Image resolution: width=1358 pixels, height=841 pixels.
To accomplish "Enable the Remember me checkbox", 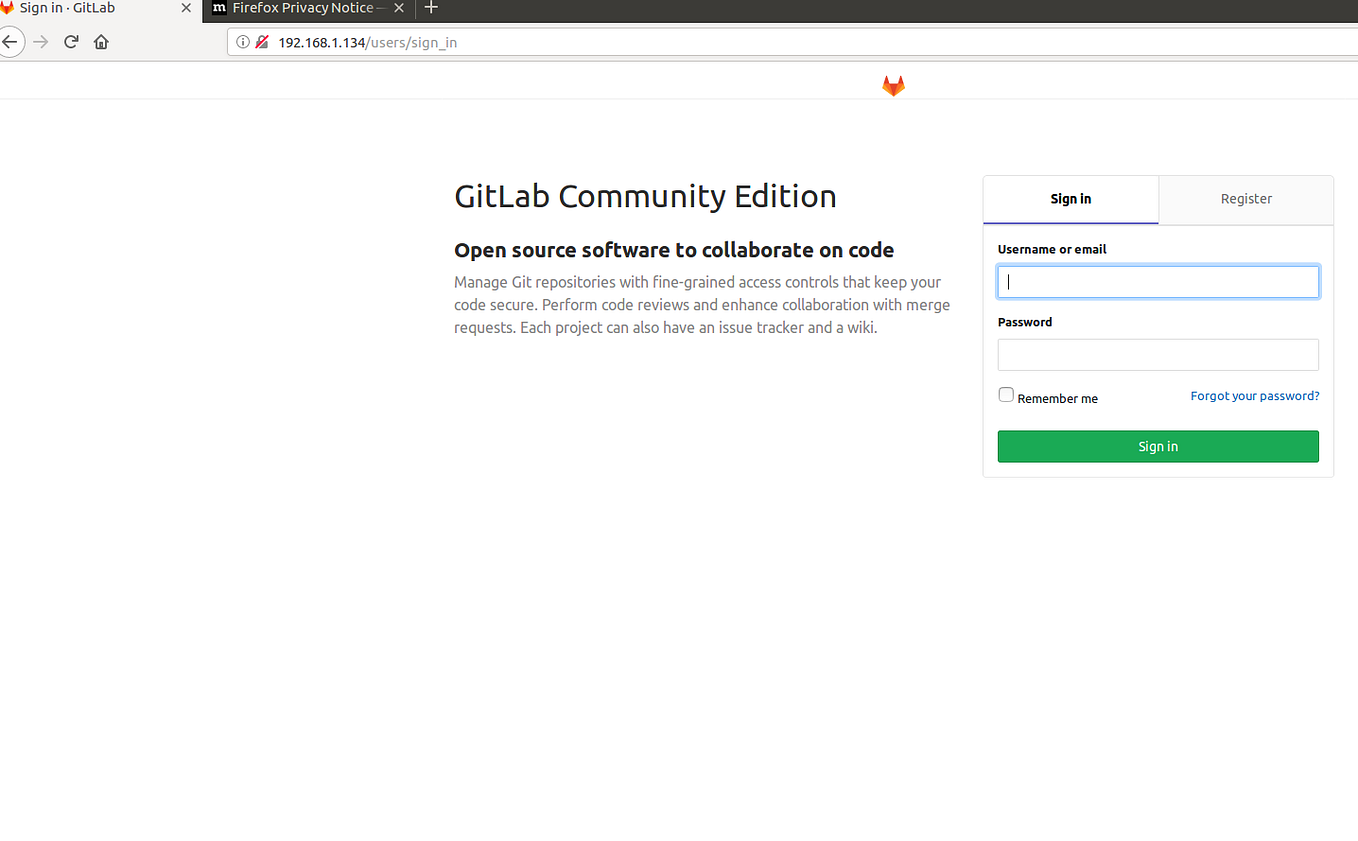I will [x=1005, y=394].
